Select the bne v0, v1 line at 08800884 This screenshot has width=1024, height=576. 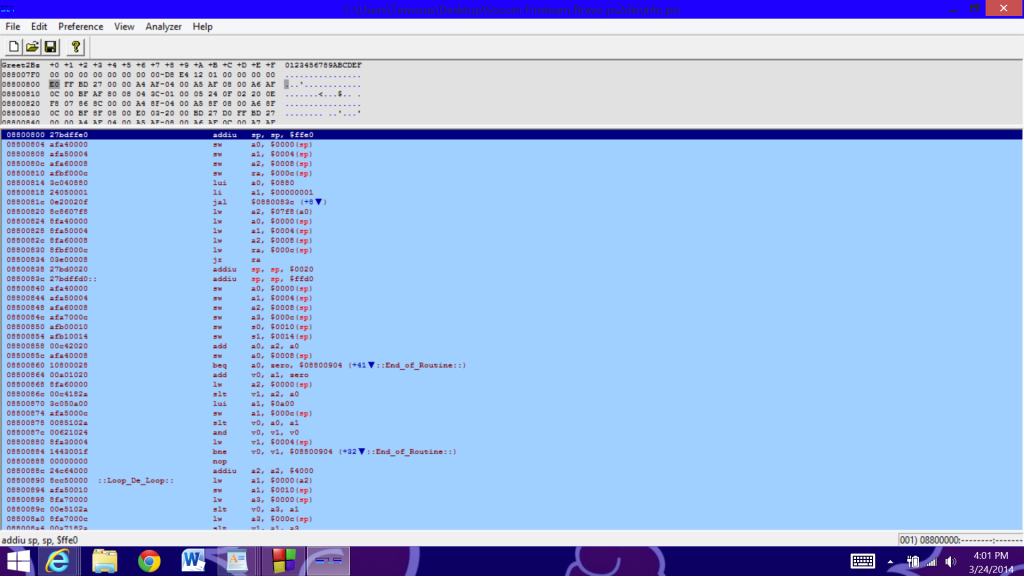[x=511, y=451]
